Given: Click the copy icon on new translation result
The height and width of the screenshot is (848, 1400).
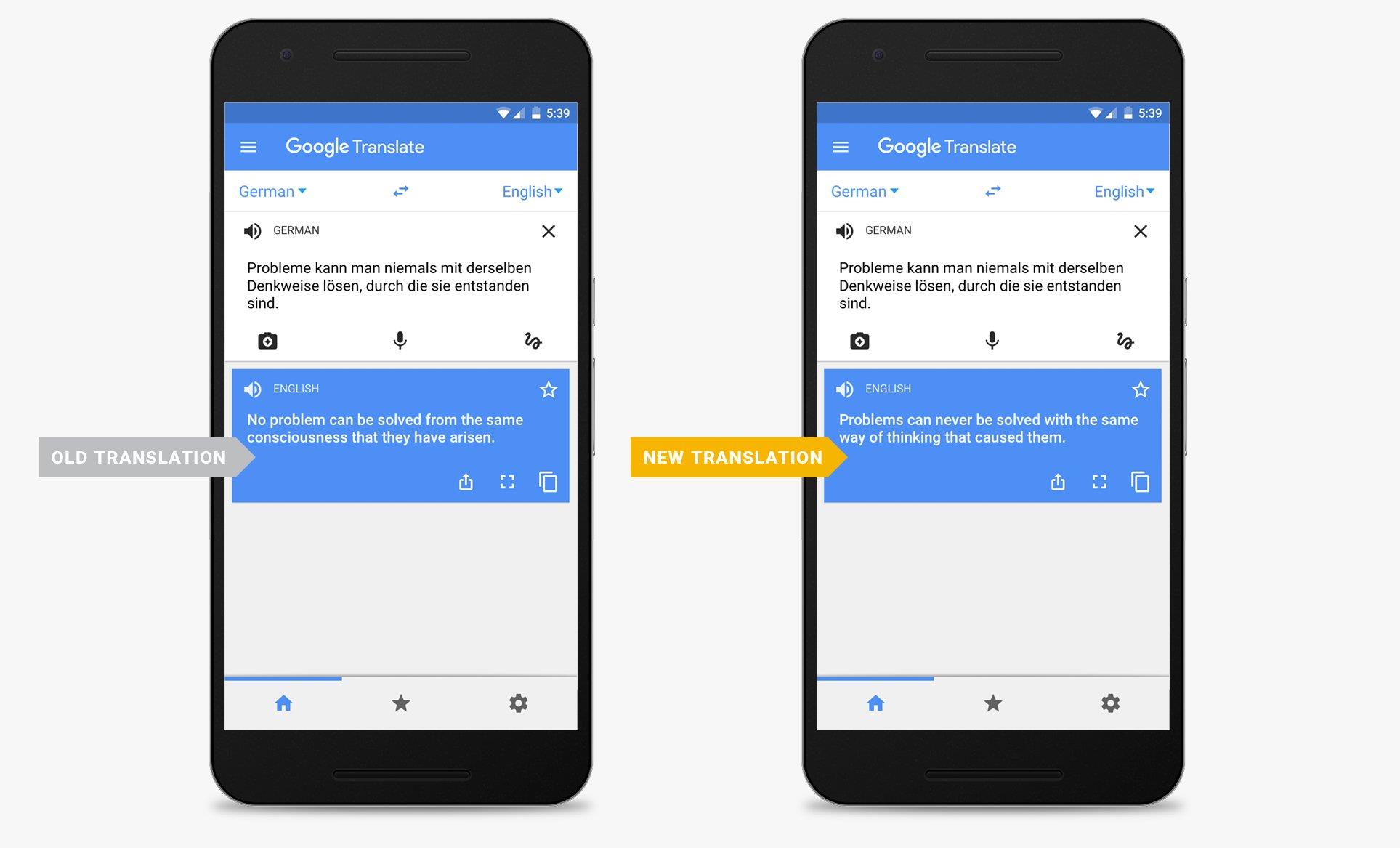Looking at the screenshot, I should click(x=1140, y=481).
